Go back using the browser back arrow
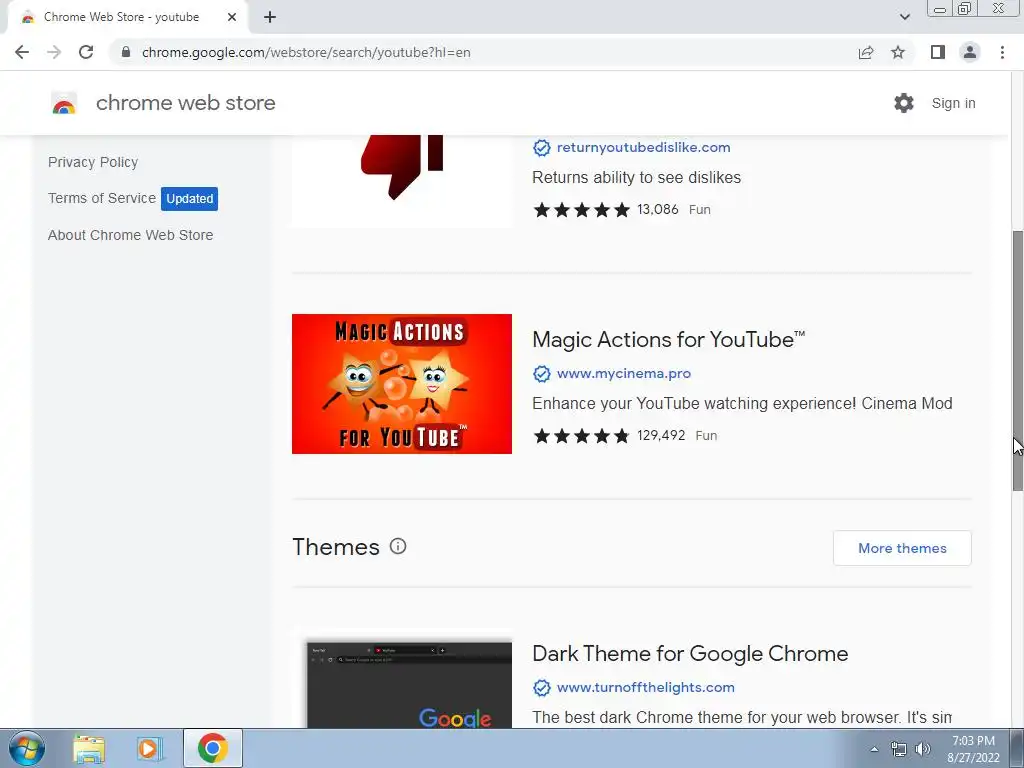 (22, 52)
